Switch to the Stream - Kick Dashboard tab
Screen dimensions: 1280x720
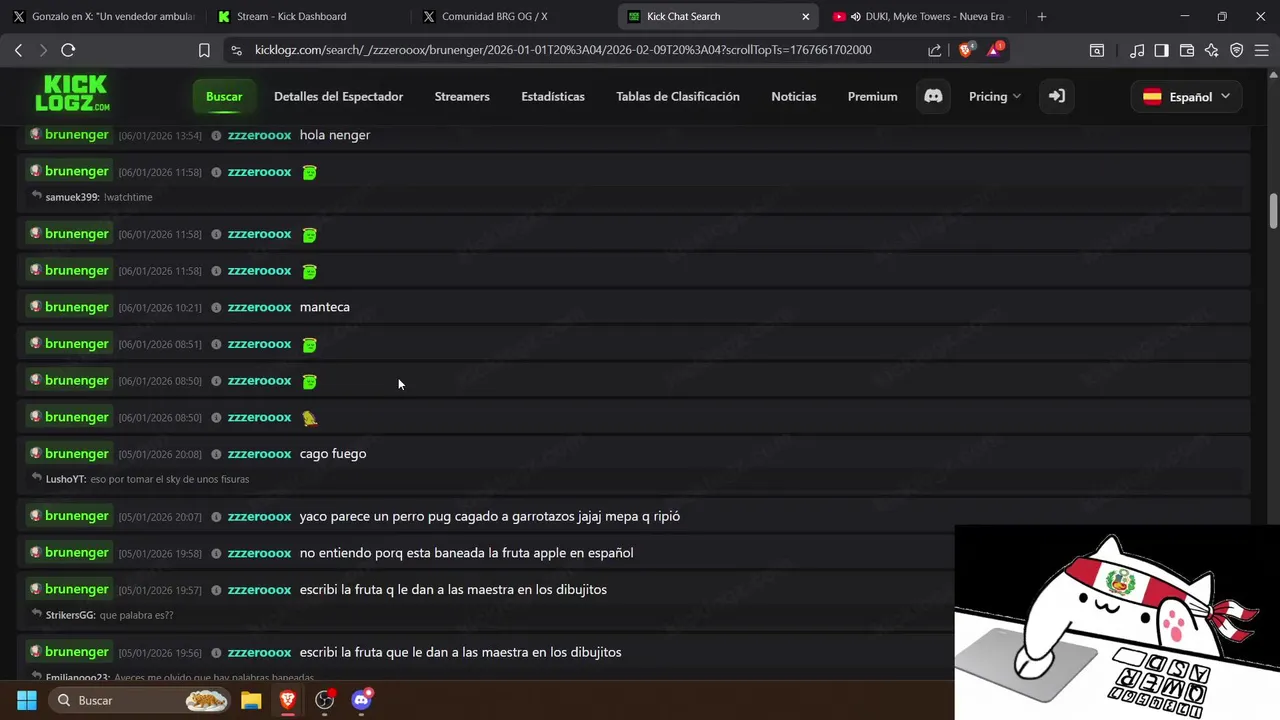[x=306, y=16]
